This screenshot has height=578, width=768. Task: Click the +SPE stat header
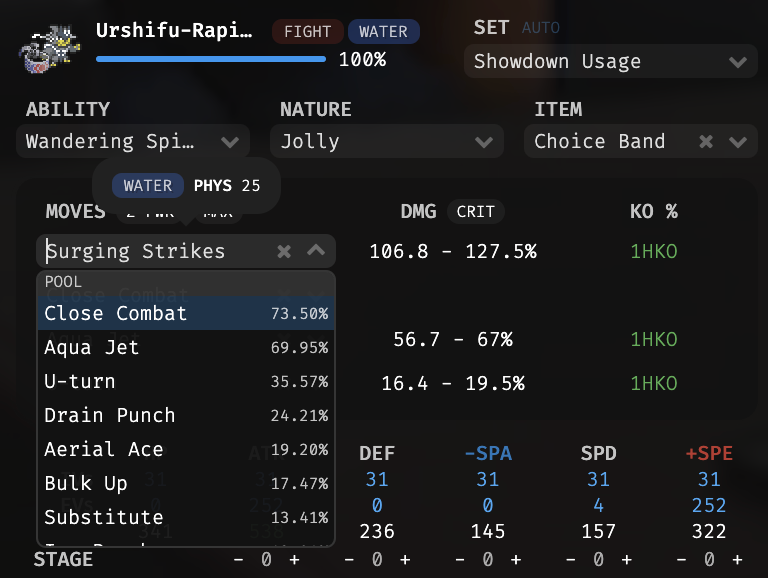click(709, 454)
